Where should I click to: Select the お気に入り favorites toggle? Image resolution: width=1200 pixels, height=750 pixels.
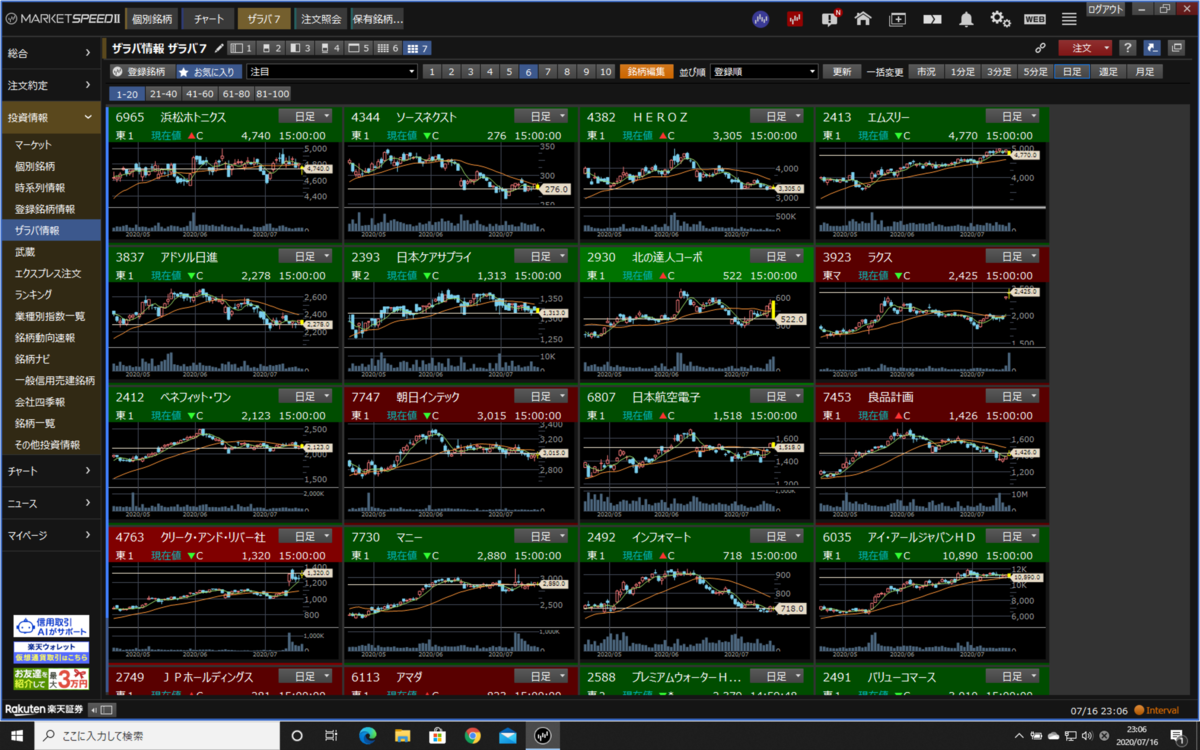point(208,72)
